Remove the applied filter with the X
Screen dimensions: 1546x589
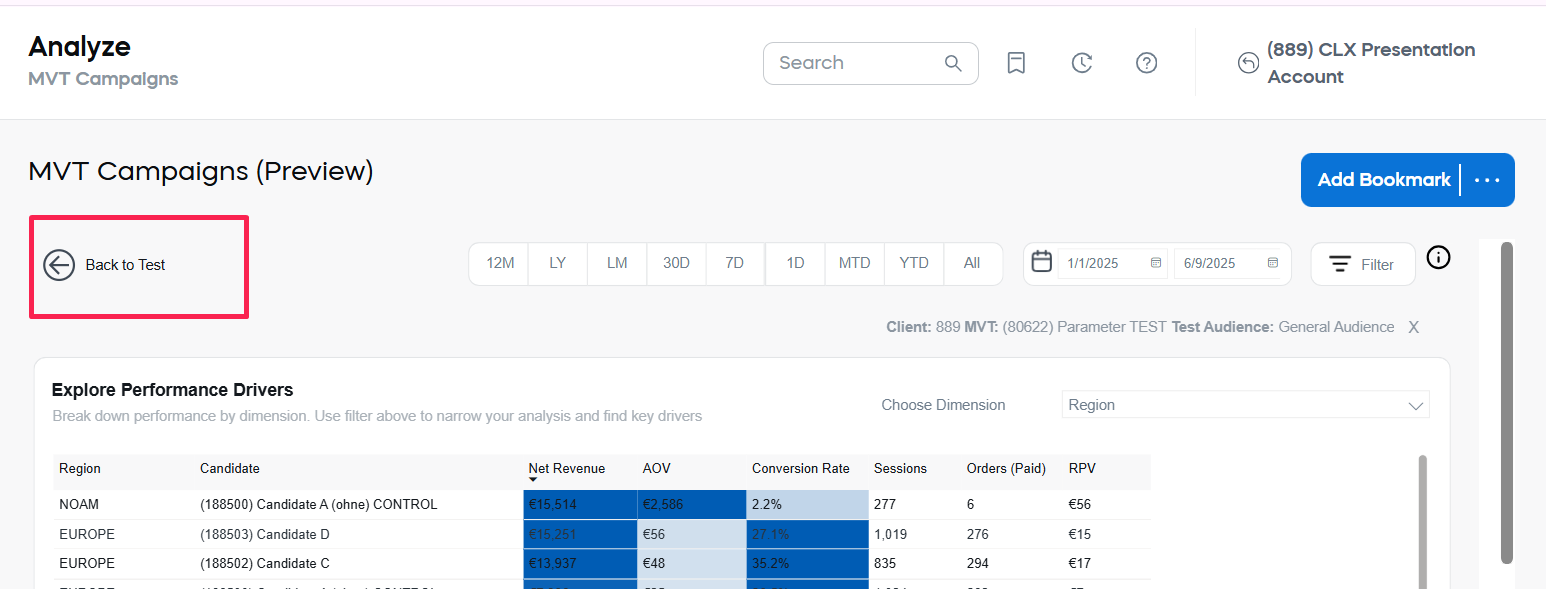pos(1413,327)
